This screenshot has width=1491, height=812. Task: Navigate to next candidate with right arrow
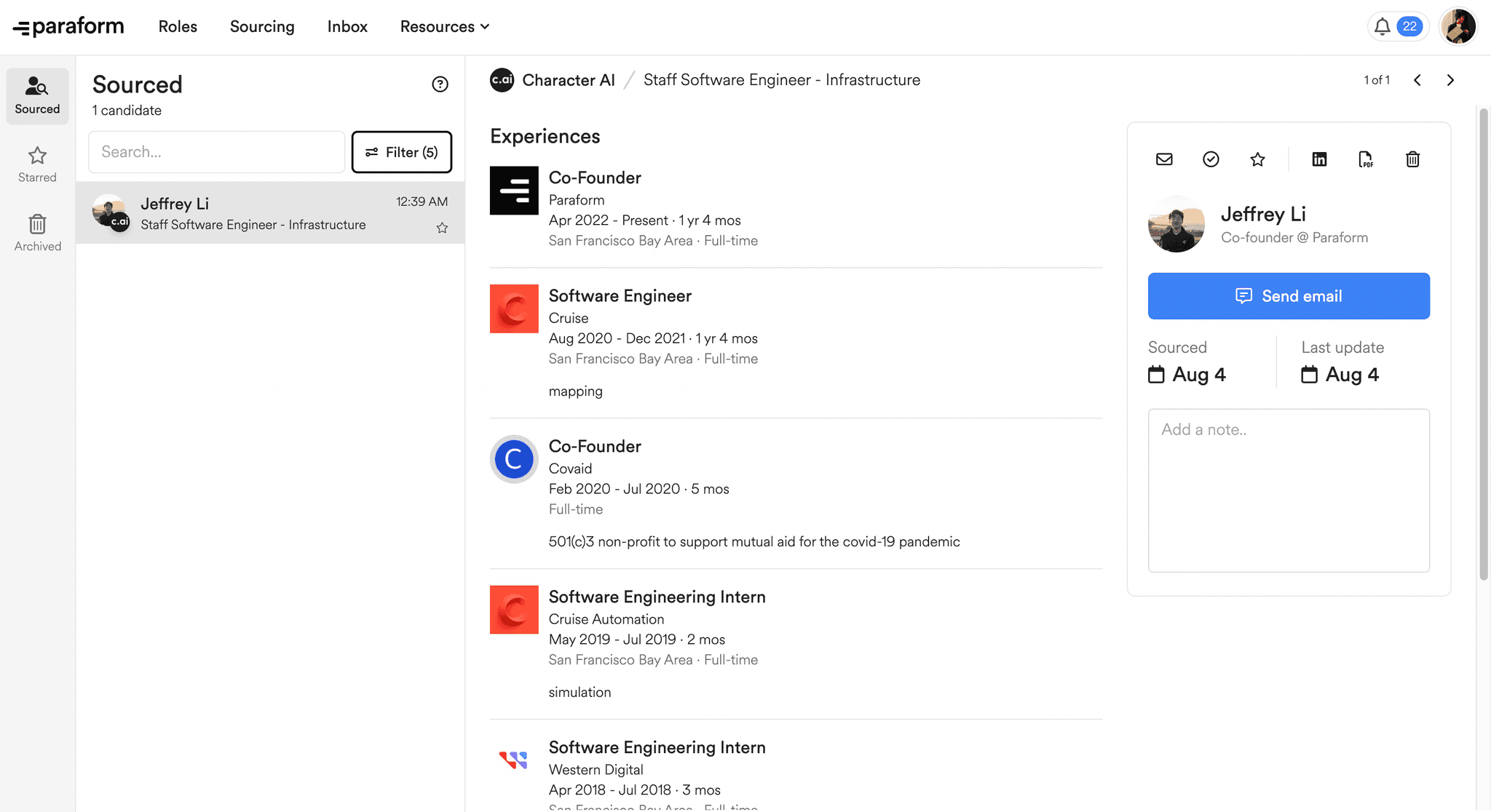[x=1450, y=80]
